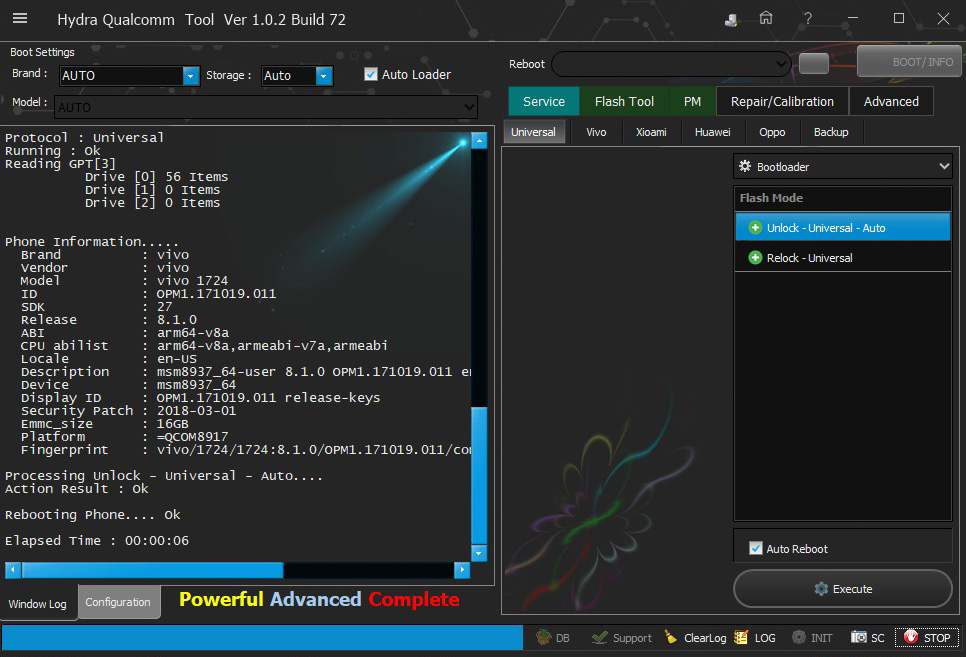
Task: Toggle the Auto Loader checkbox
Action: pyautogui.click(x=370, y=75)
